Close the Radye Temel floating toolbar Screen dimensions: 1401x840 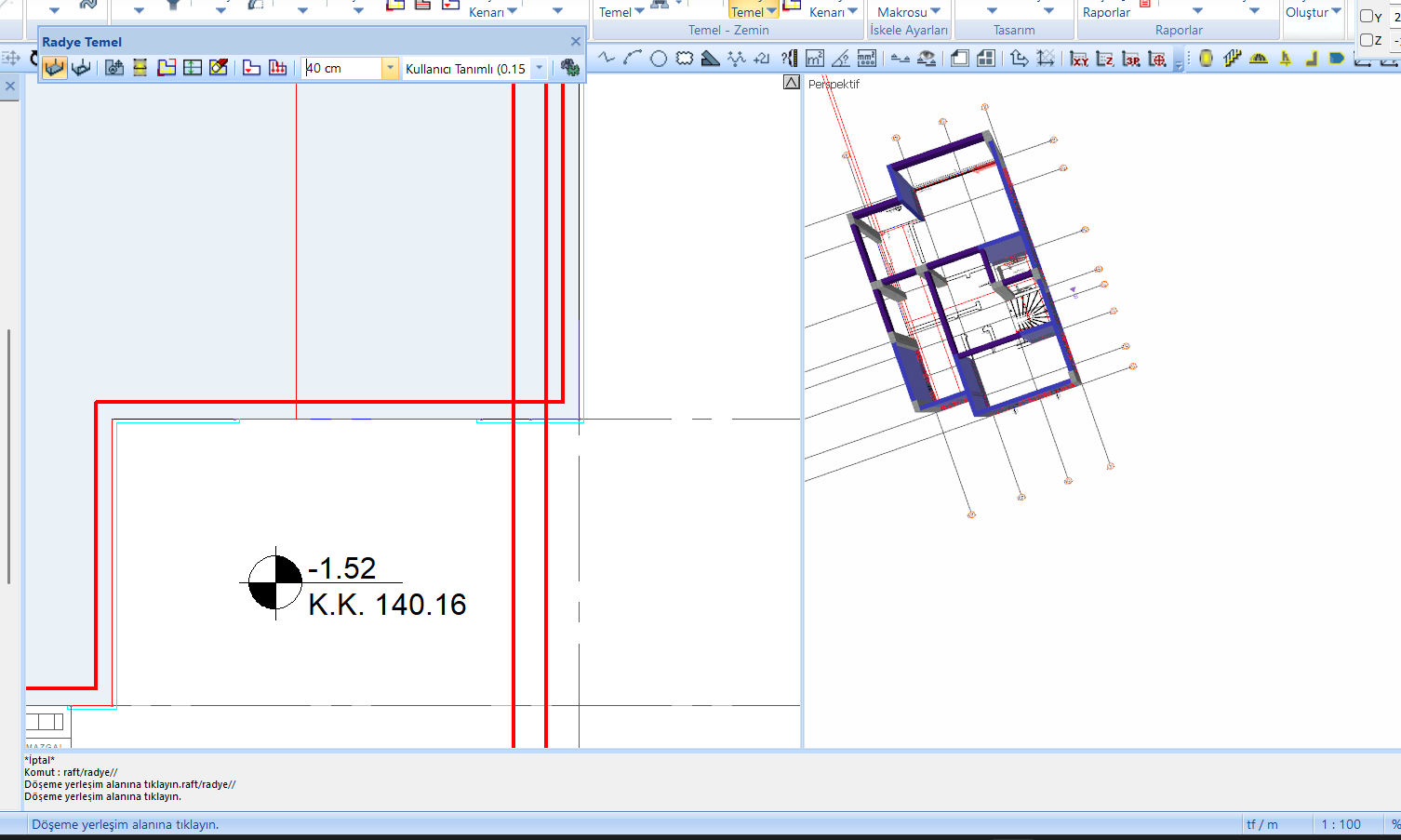tap(576, 41)
